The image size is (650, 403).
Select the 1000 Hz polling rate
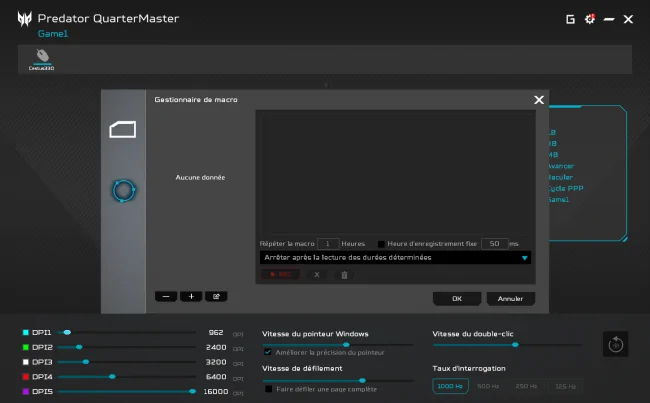click(450, 386)
